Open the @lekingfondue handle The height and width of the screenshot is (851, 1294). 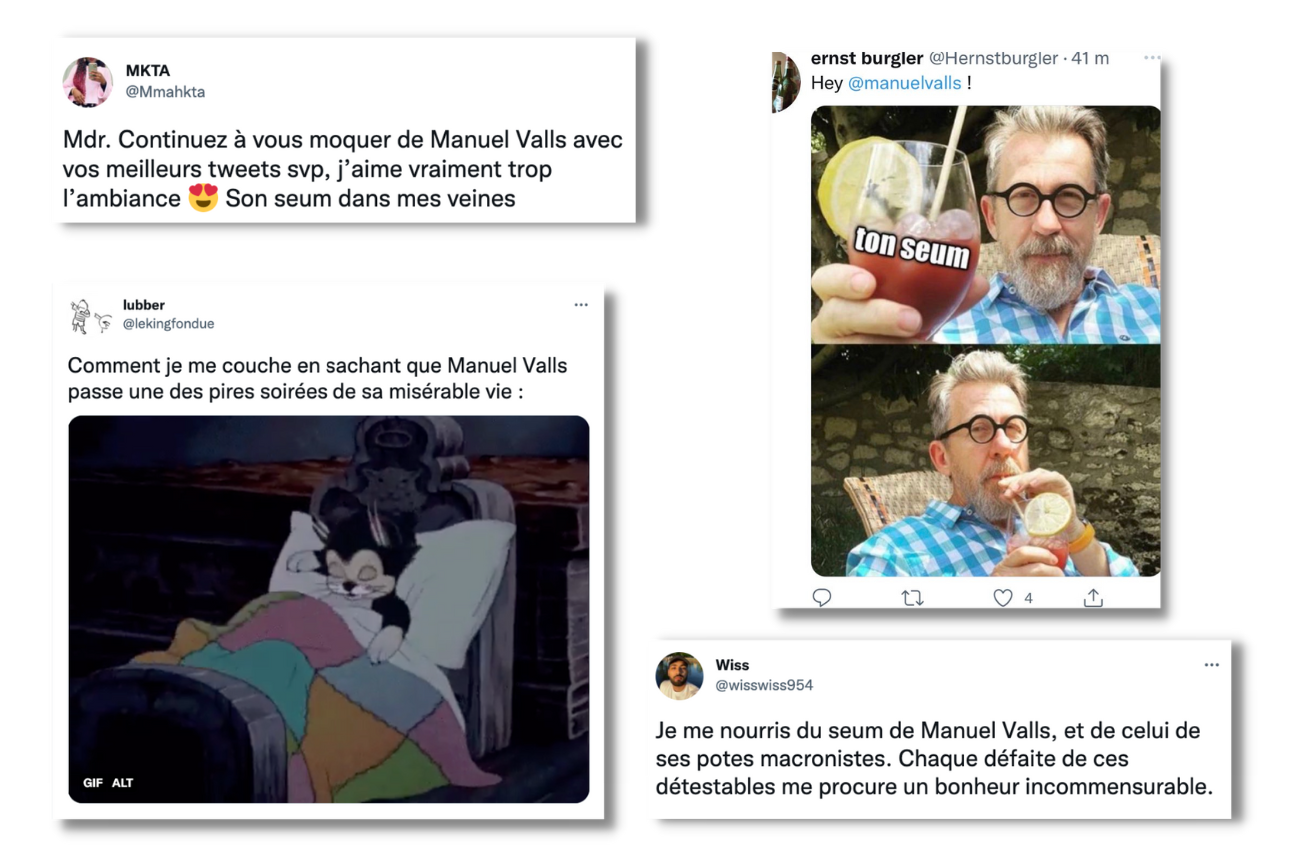[168, 323]
